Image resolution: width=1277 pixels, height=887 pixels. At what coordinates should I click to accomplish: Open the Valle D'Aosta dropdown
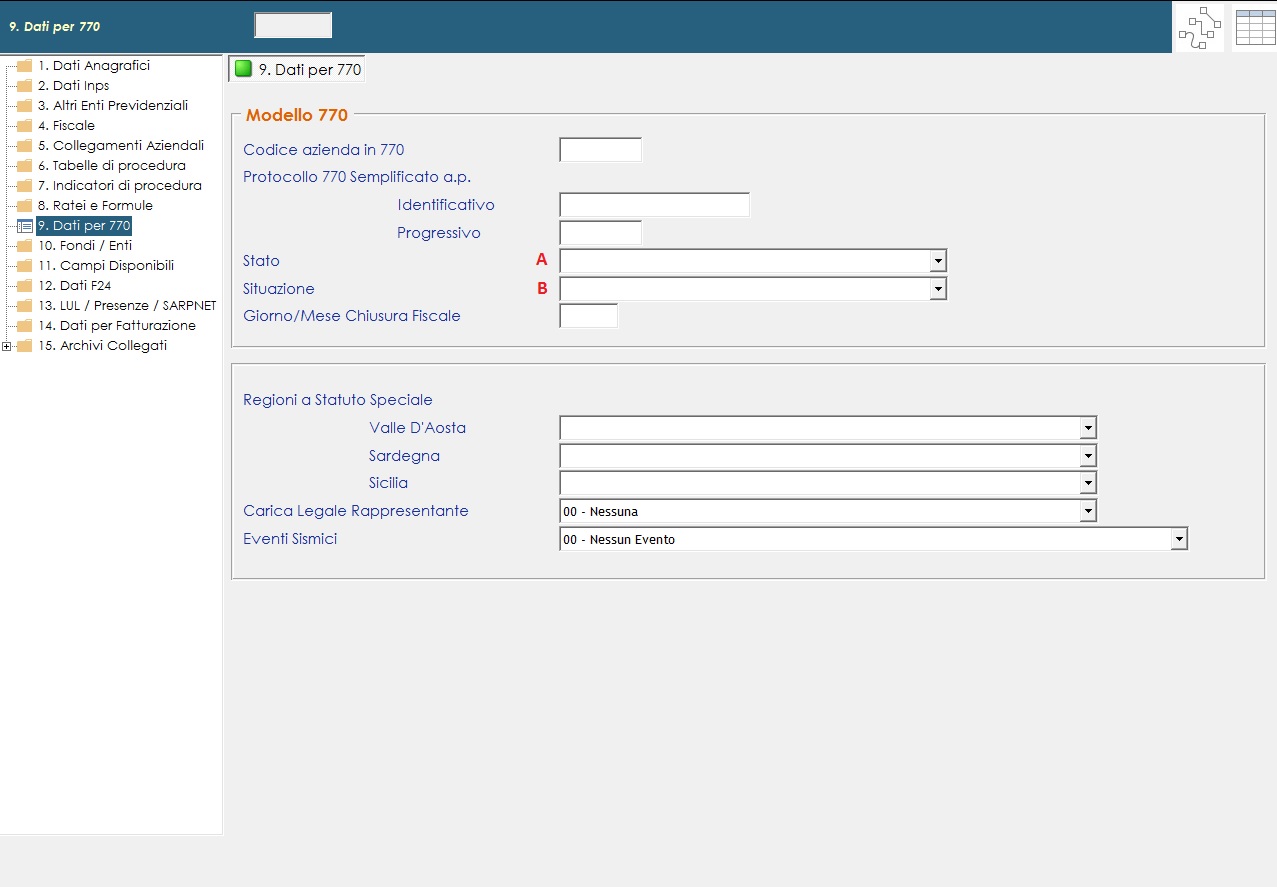point(1088,428)
